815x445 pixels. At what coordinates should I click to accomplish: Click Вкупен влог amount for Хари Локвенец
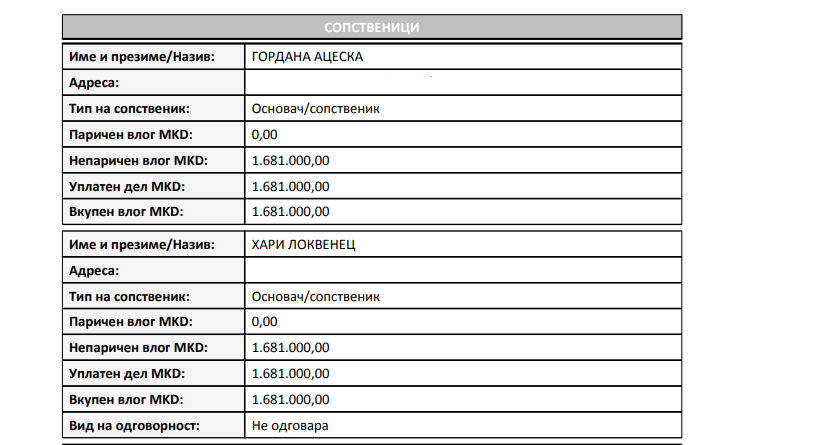coord(291,400)
